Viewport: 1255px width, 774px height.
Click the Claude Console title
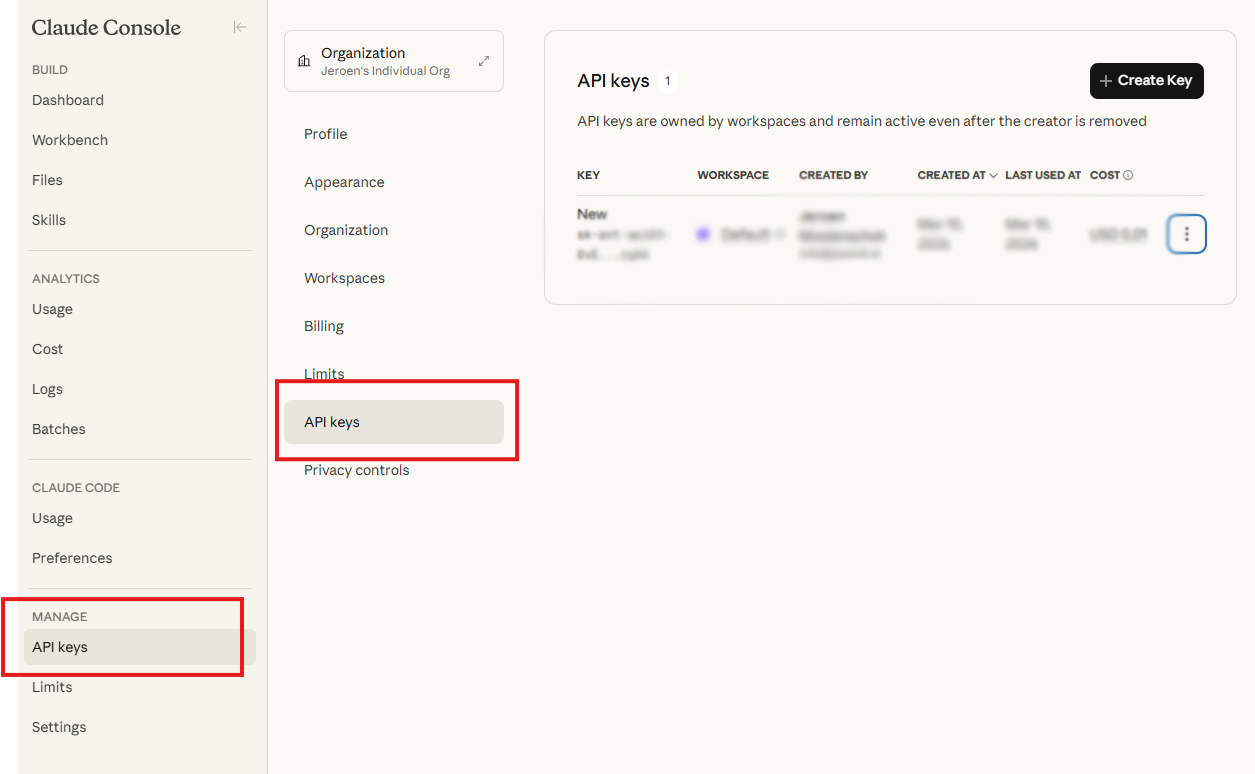coord(106,28)
